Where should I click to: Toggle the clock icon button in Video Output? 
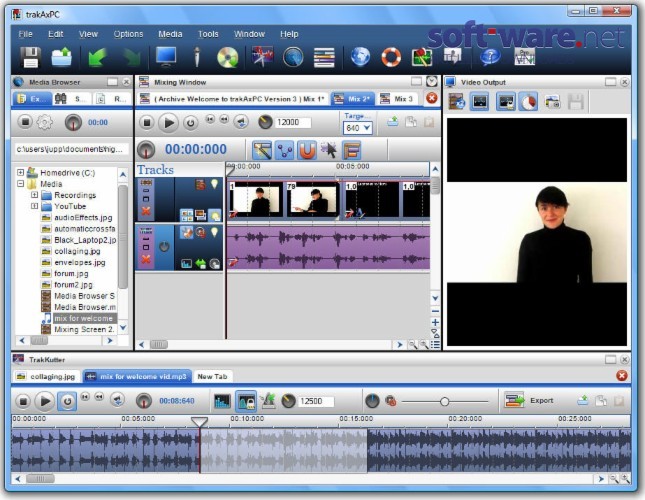tap(529, 102)
